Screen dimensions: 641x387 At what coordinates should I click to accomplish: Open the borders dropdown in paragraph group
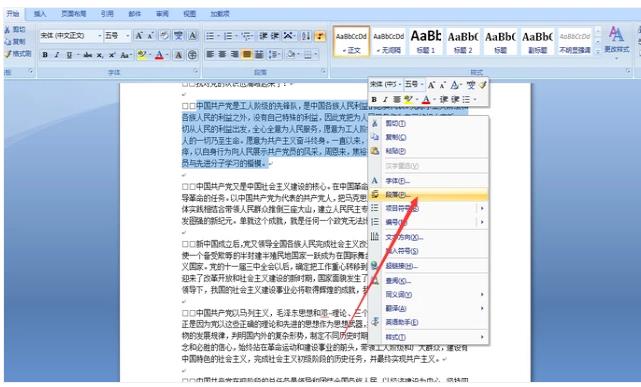pyautogui.click(x=316, y=54)
